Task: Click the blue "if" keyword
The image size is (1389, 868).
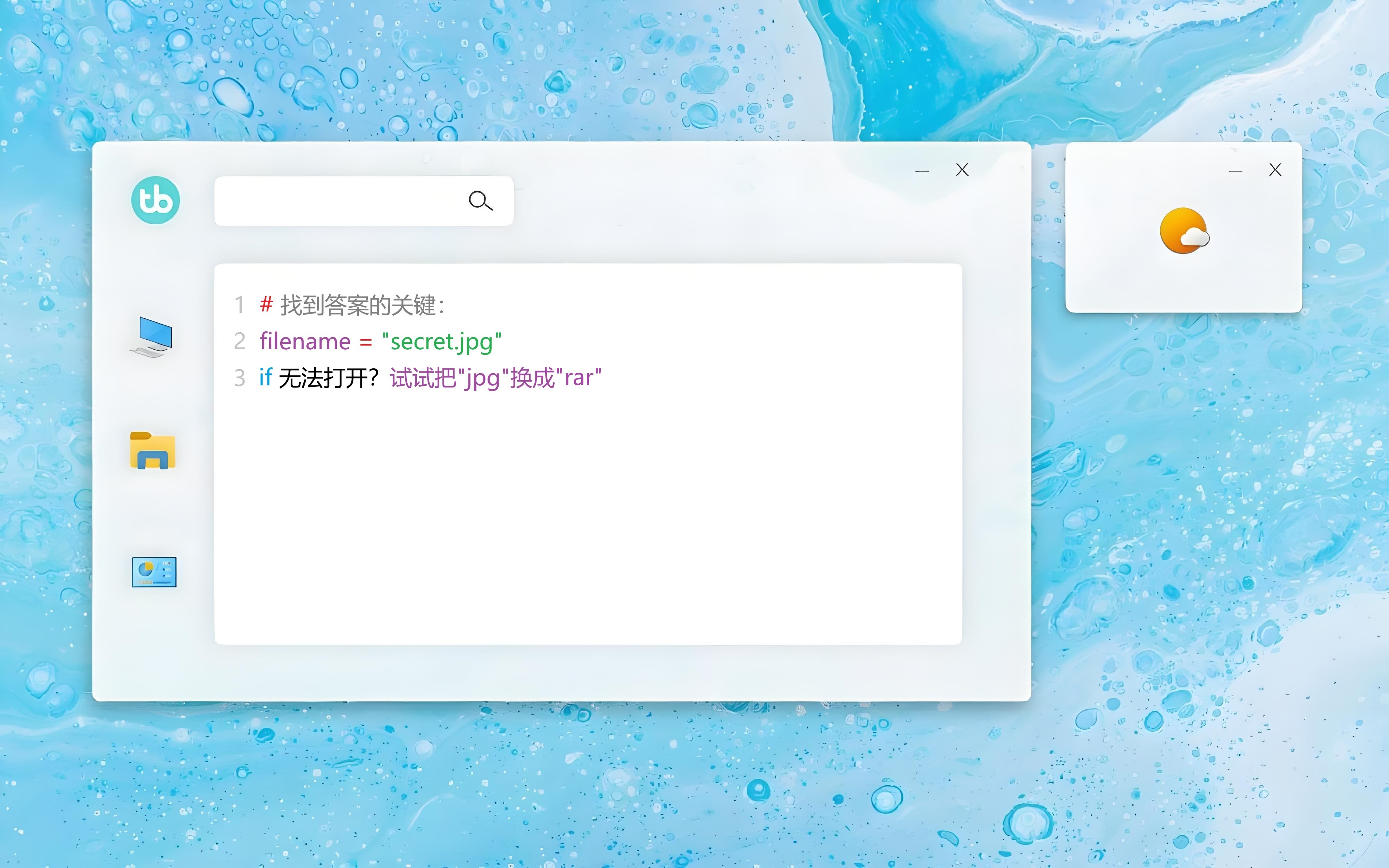Action: click(265, 378)
